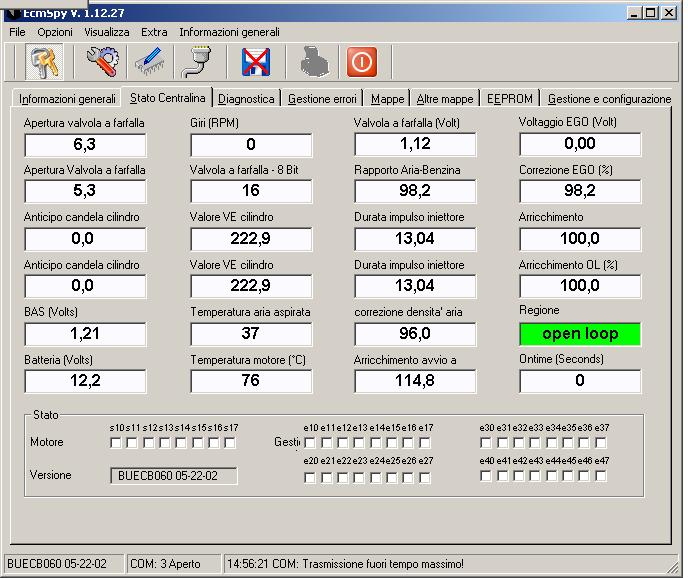Select the Stato Centralina tab
688x578 pixels.
click(167, 97)
